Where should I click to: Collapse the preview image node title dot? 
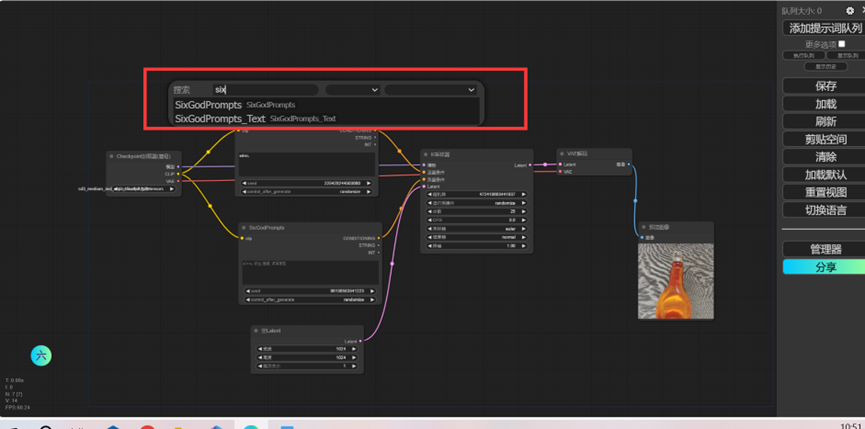click(644, 227)
